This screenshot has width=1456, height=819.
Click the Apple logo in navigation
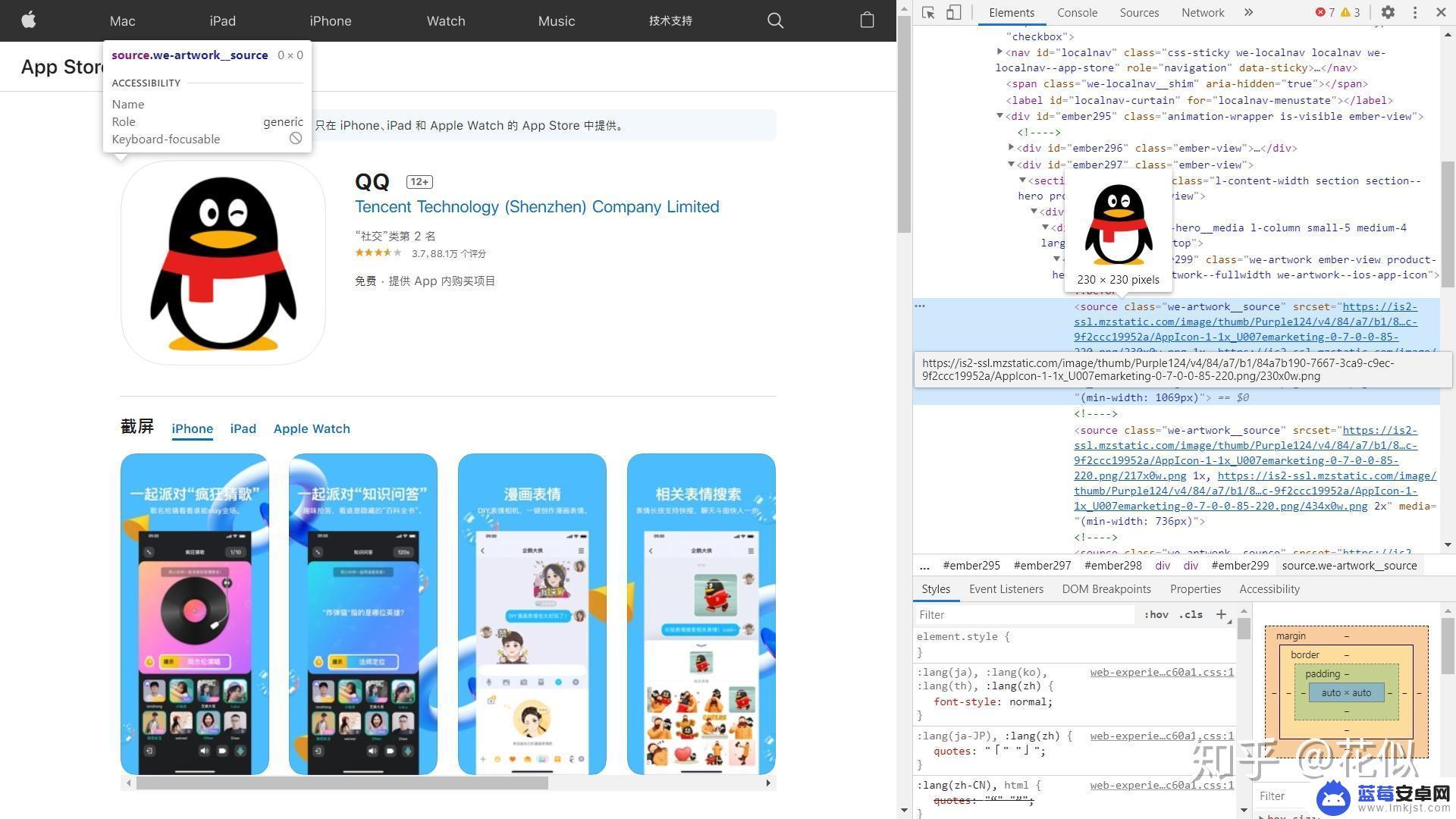(x=29, y=20)
